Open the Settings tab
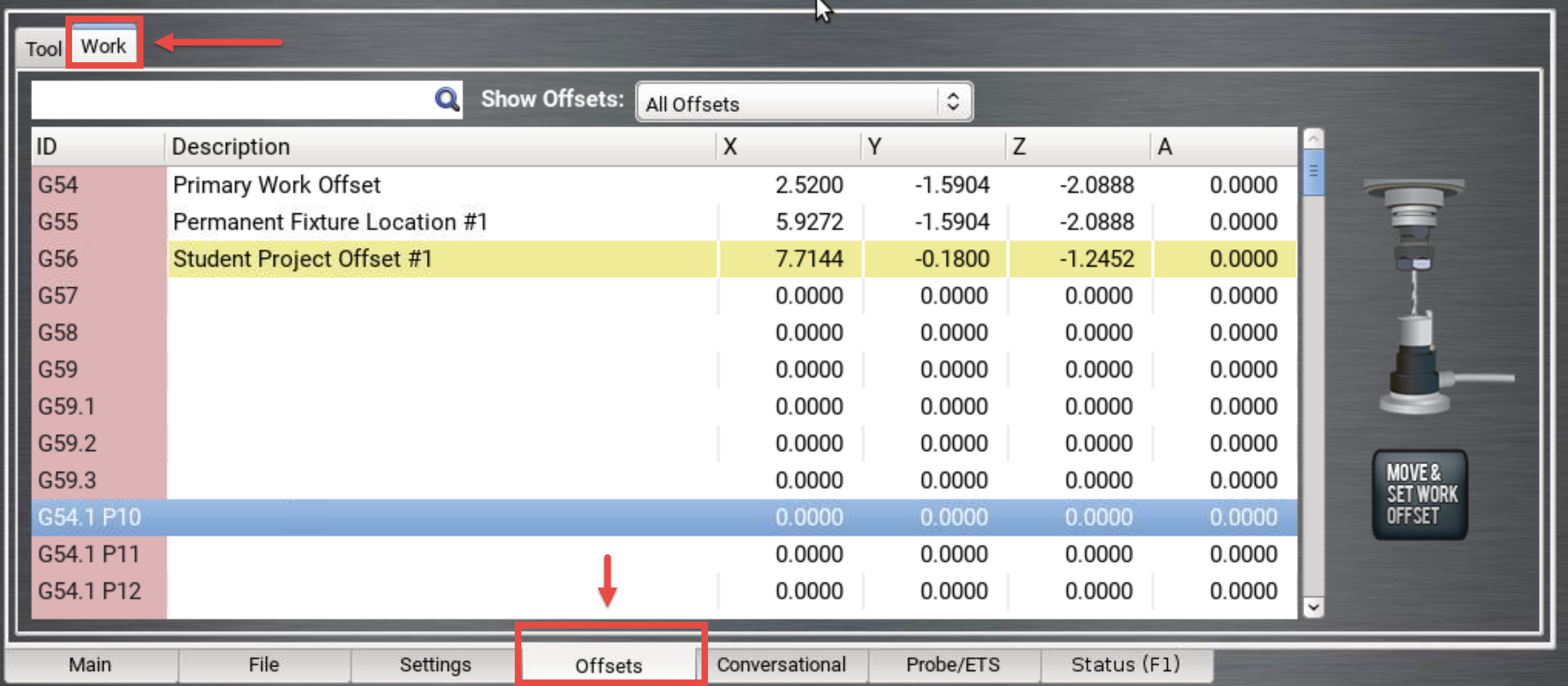 pos(436,664)
